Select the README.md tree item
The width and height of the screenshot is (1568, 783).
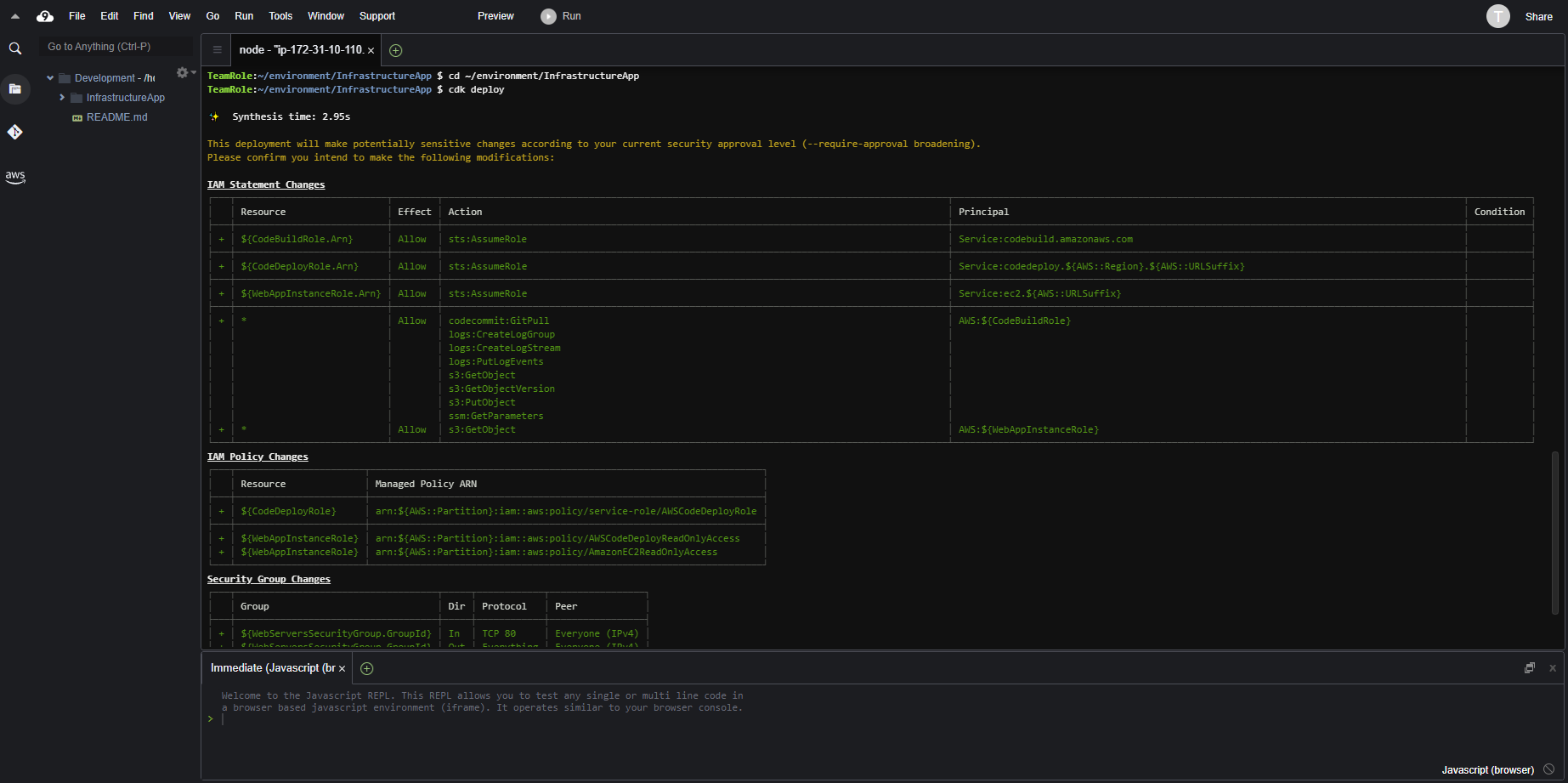(x=116, y=117)
